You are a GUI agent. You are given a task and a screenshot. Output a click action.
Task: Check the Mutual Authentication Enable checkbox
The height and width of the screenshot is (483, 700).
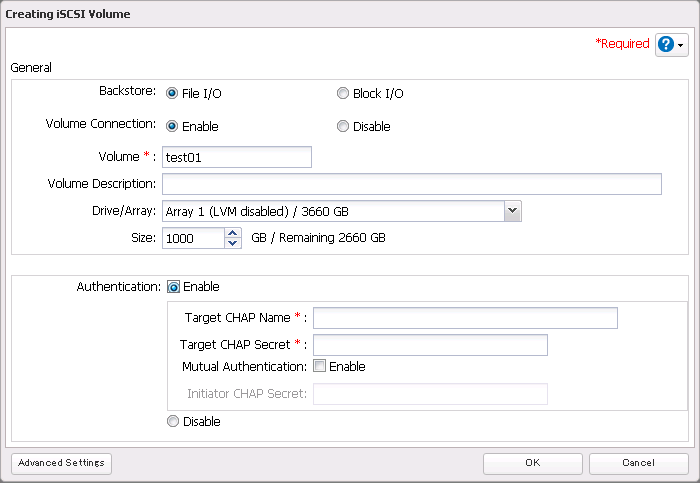pos(319,367)
